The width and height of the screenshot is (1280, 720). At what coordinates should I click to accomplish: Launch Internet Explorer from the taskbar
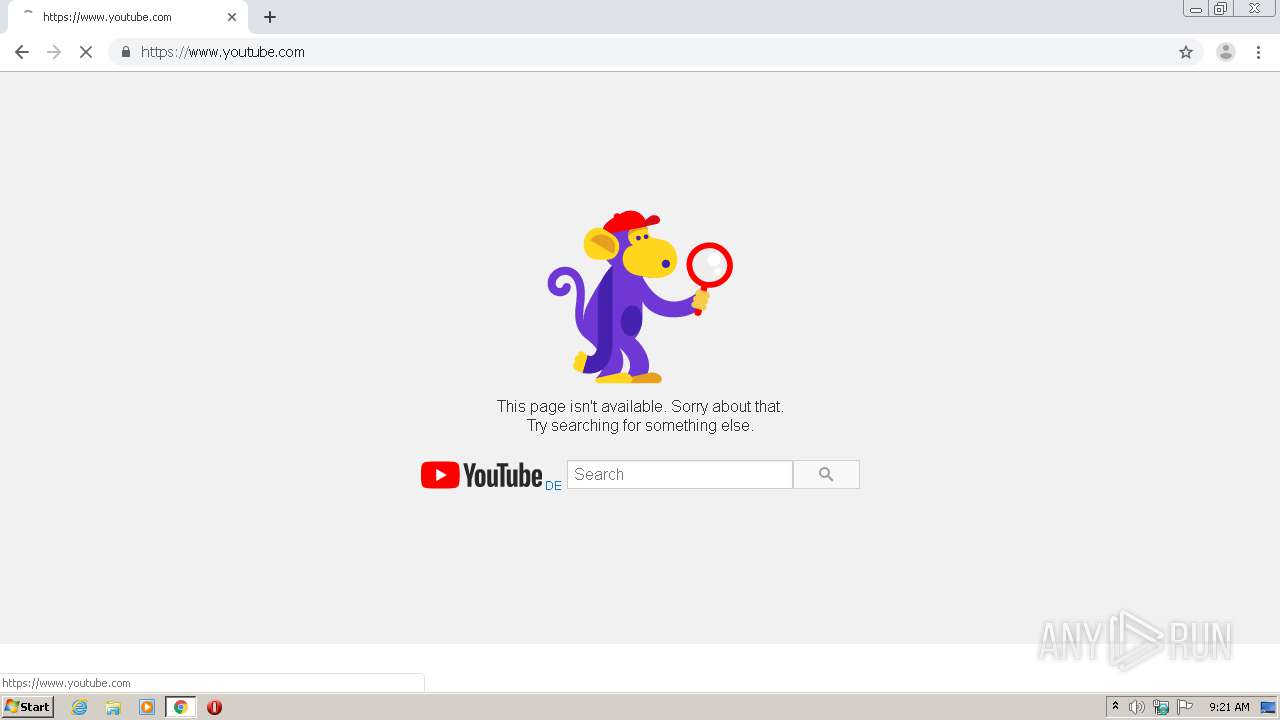point(80,707)
